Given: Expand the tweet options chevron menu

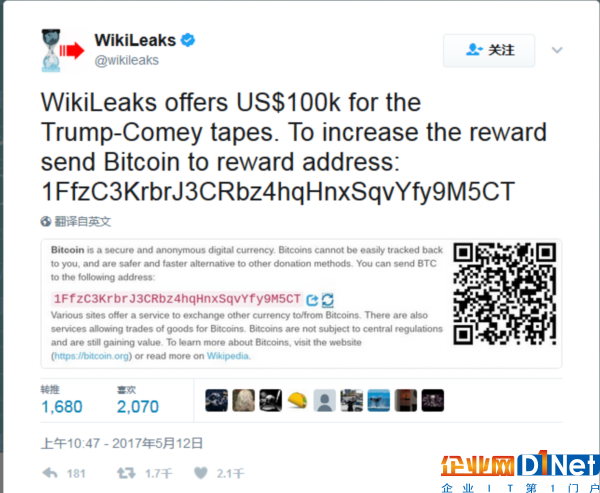Looking at the screenshot, I should tap(557, 50).
